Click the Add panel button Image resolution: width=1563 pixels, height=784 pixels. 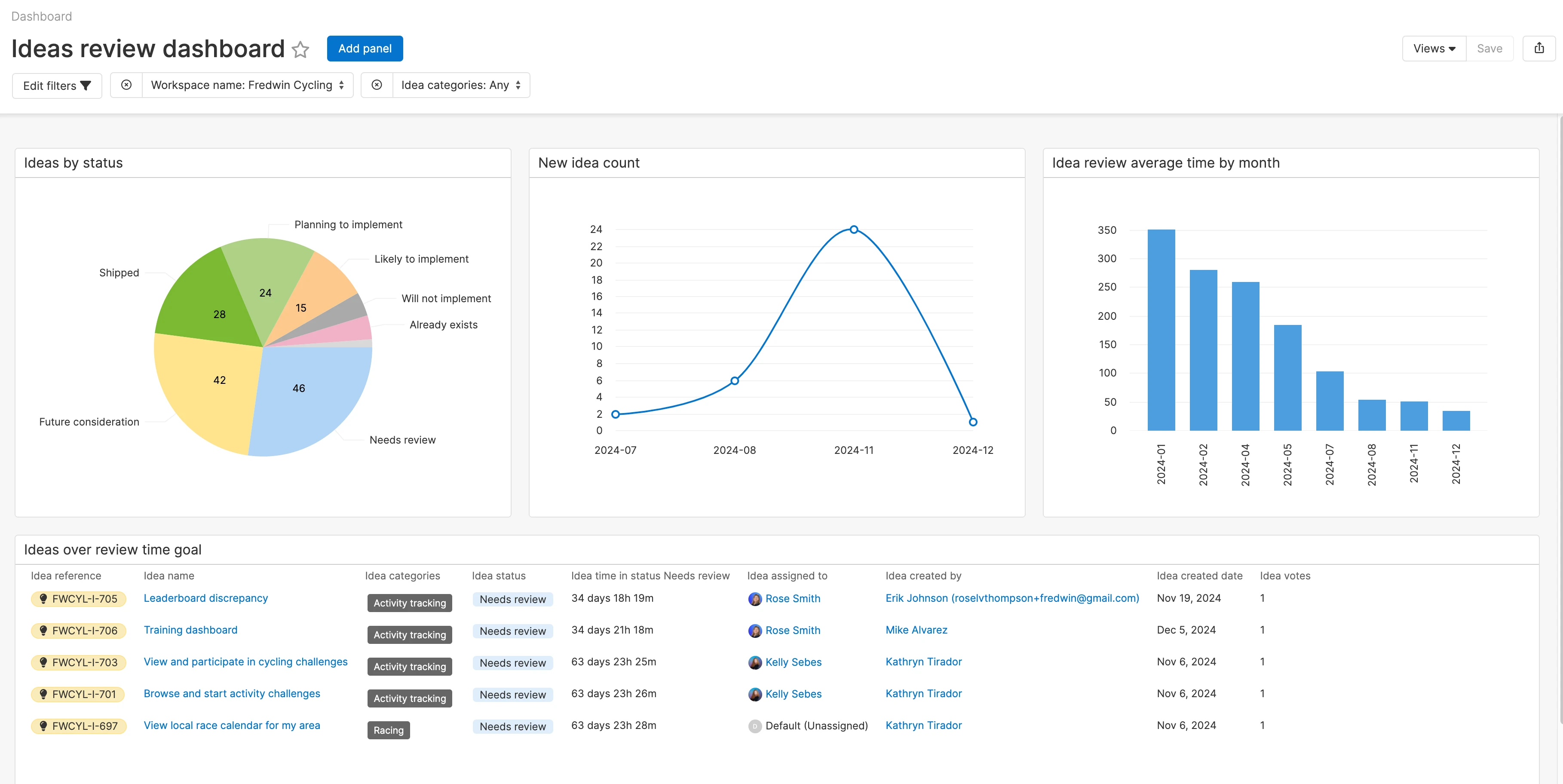click(365, 49)
